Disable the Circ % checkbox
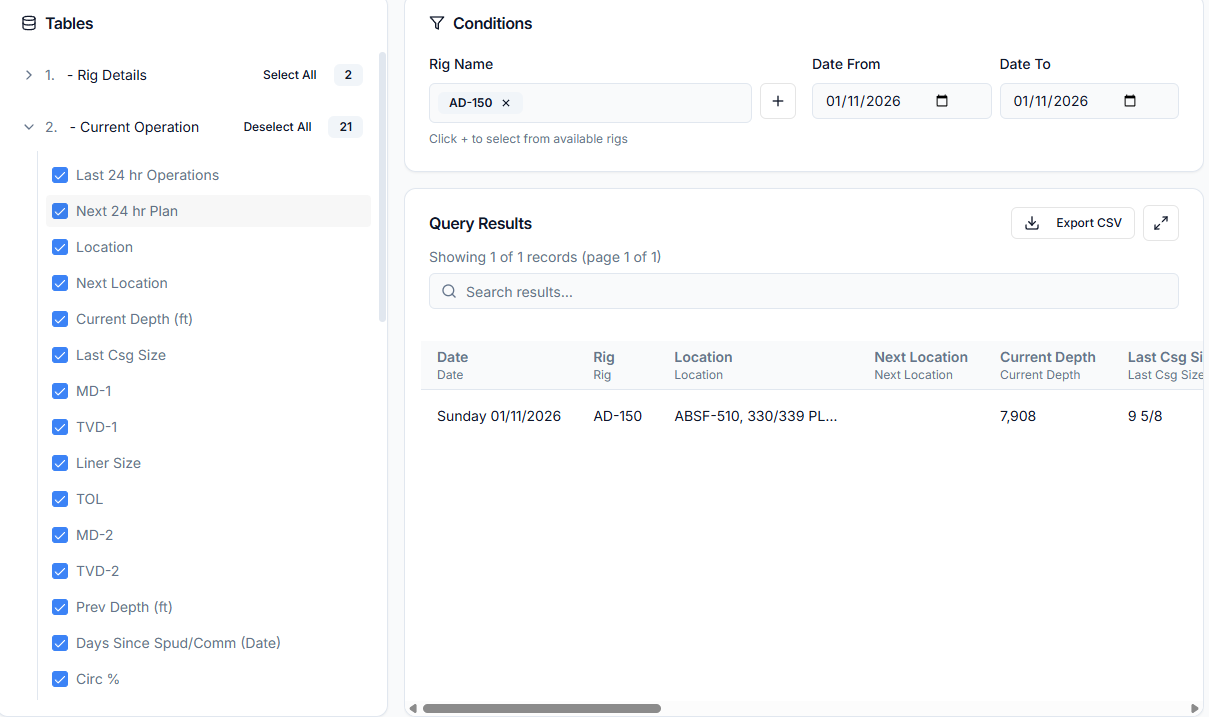This screenshot has width=1209, height=717. tap(59, 679)
